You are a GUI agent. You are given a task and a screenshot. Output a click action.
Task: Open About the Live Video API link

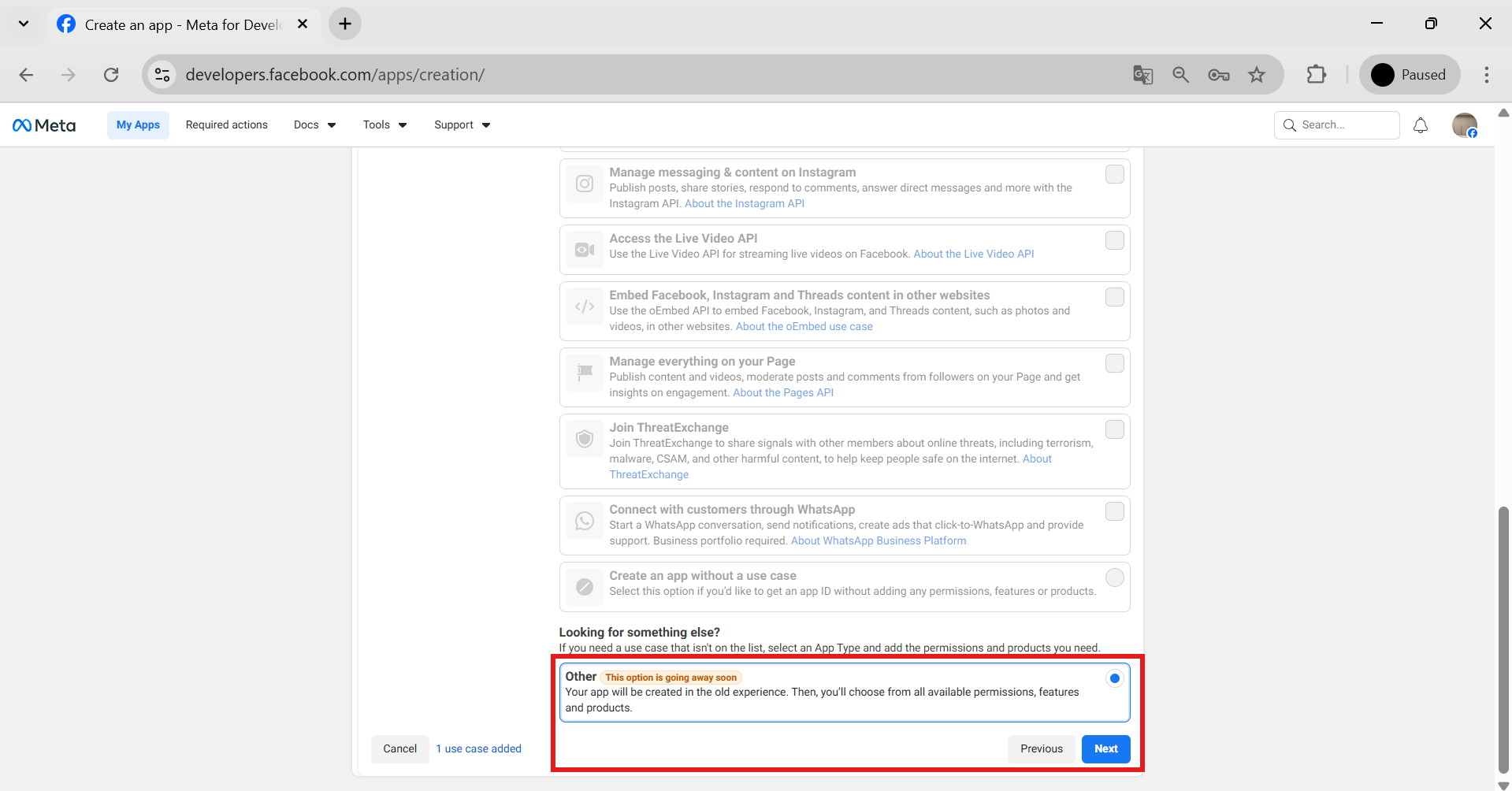(x=974, y=254)
